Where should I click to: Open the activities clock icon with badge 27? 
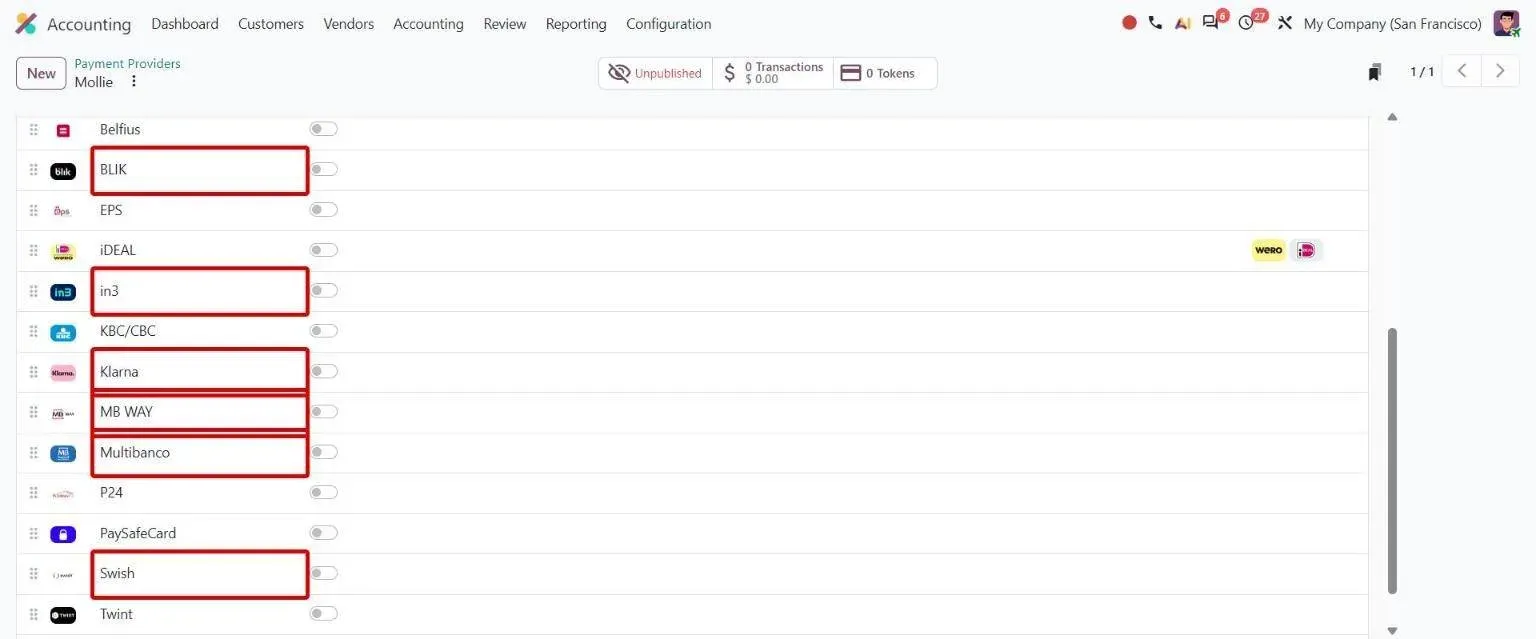click(1246, 23)
